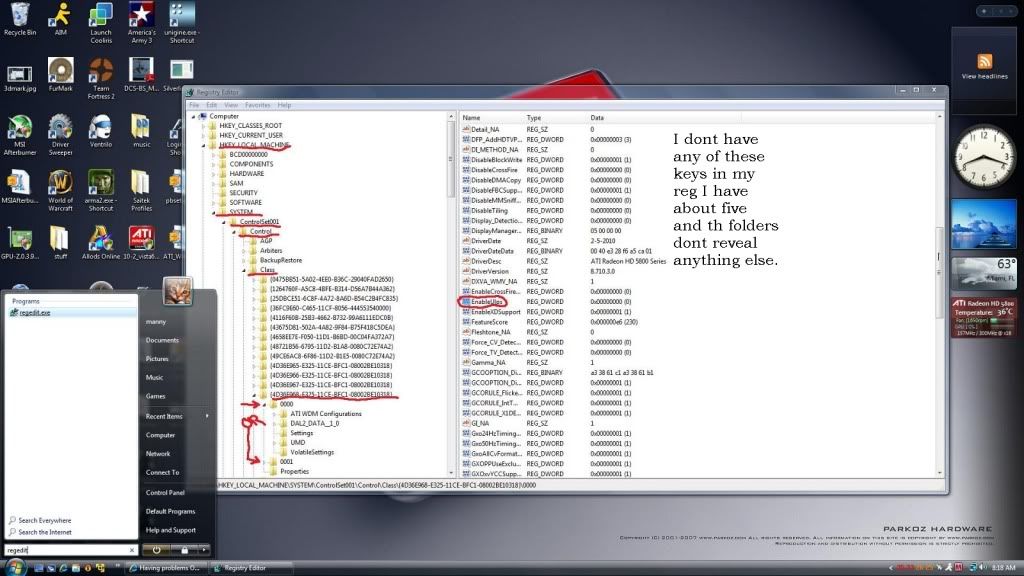Image resolution: width=1024 pixels, height=576 pixels.
Task: Select the America's Army 3 desktop icon
Action: tap(141, 23)
